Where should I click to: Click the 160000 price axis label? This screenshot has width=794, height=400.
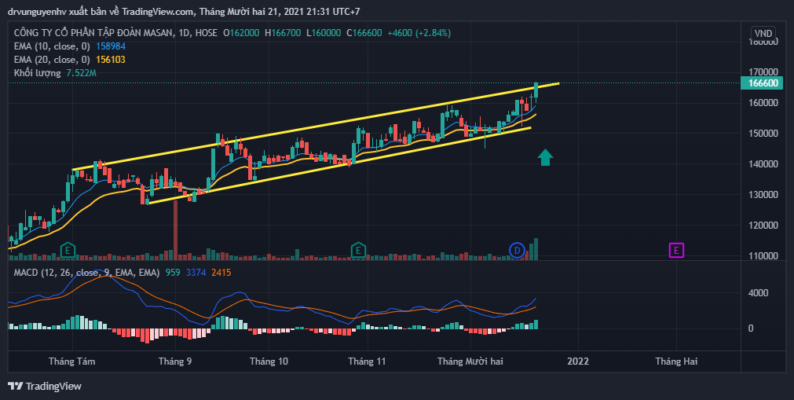763,103
